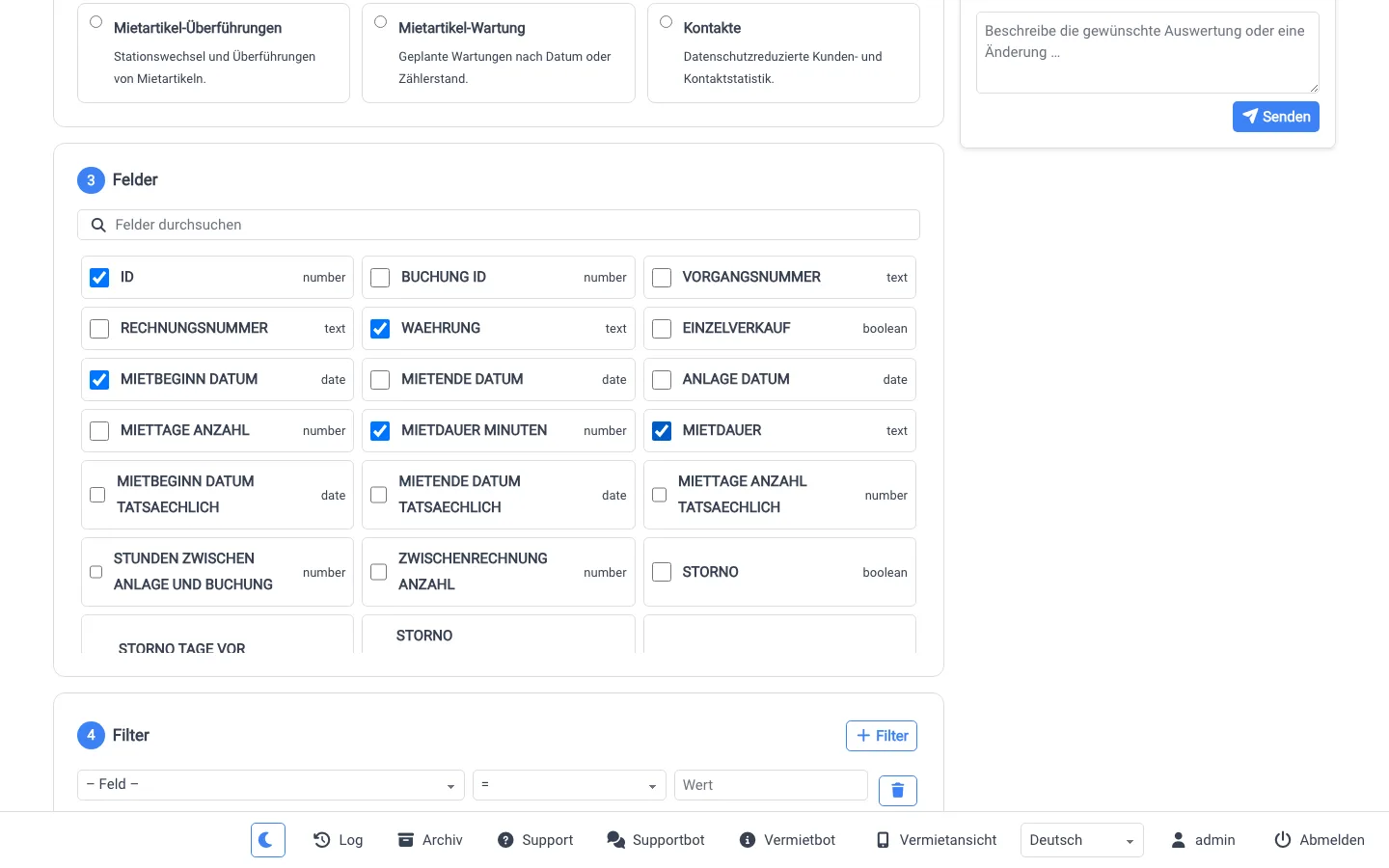Add a new filter with Filter button
1389x868 pixels.
882,736
